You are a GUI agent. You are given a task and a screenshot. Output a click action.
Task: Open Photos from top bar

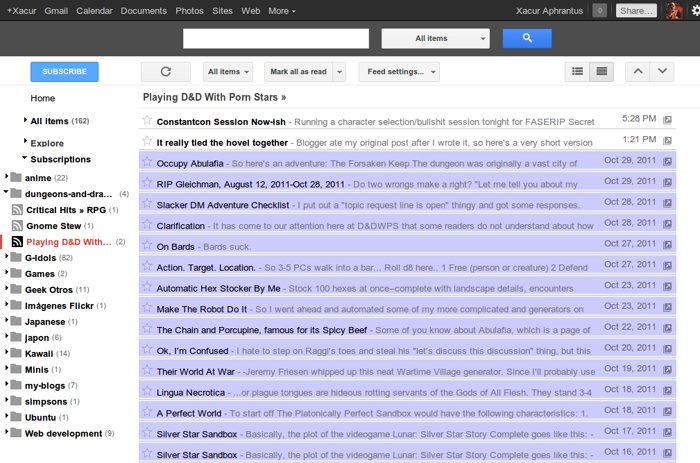coord(189,11)
